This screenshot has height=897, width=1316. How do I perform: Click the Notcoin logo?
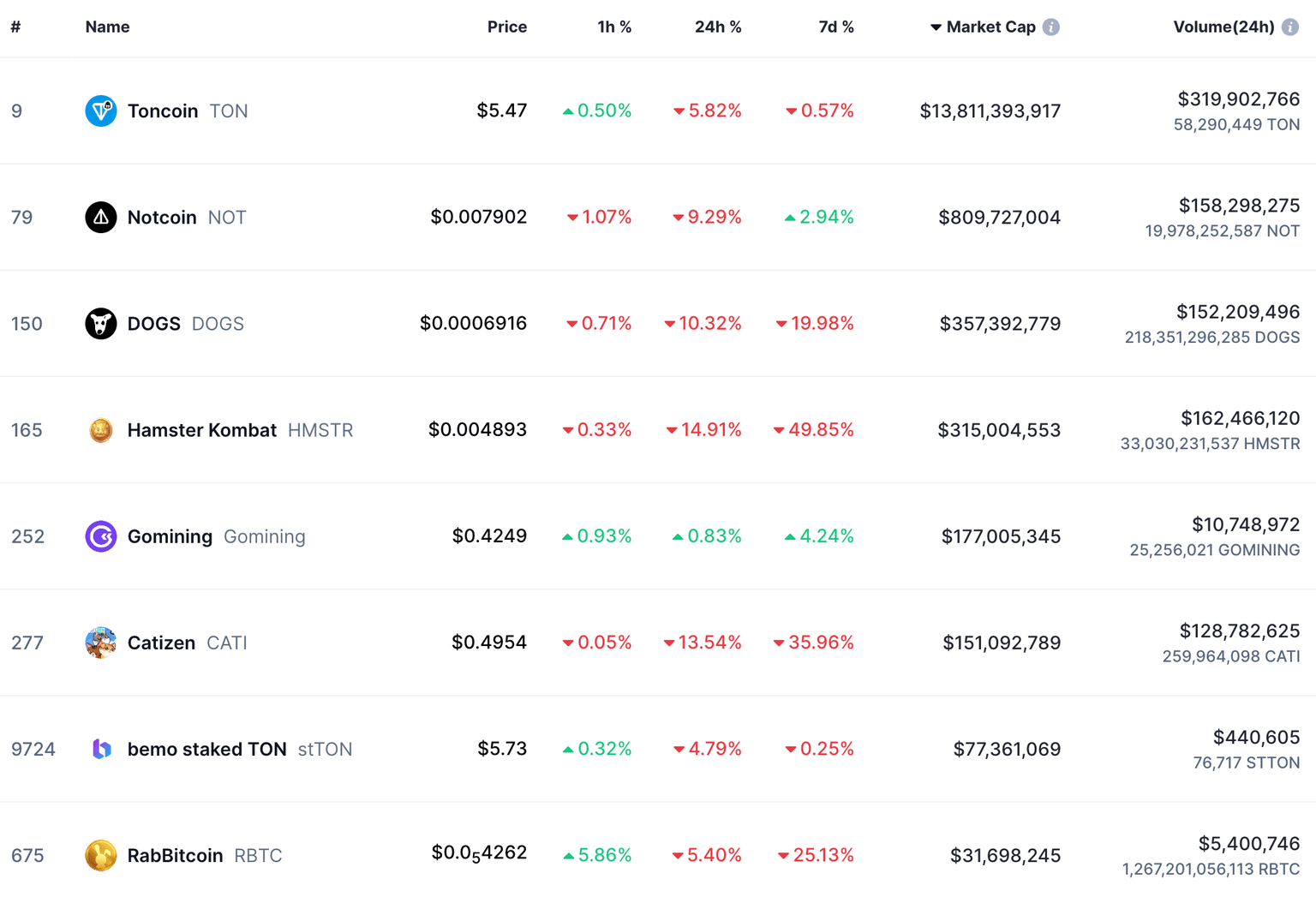100,217
